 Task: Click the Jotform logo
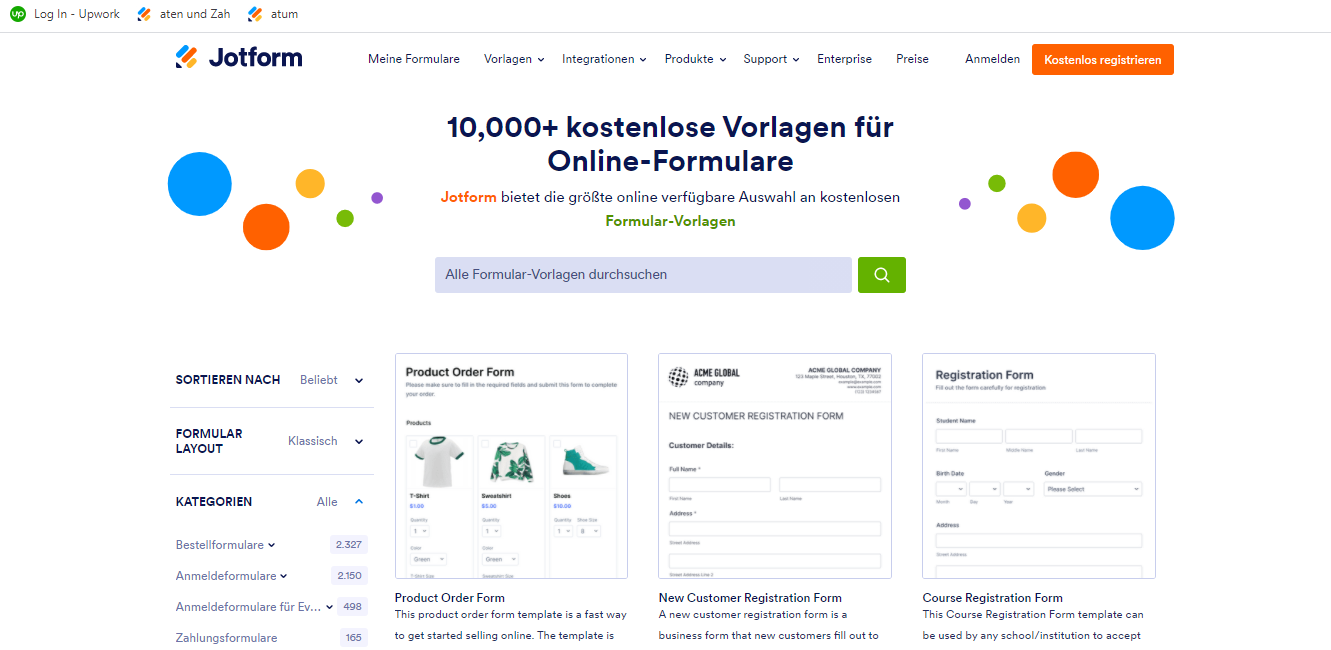238,58
